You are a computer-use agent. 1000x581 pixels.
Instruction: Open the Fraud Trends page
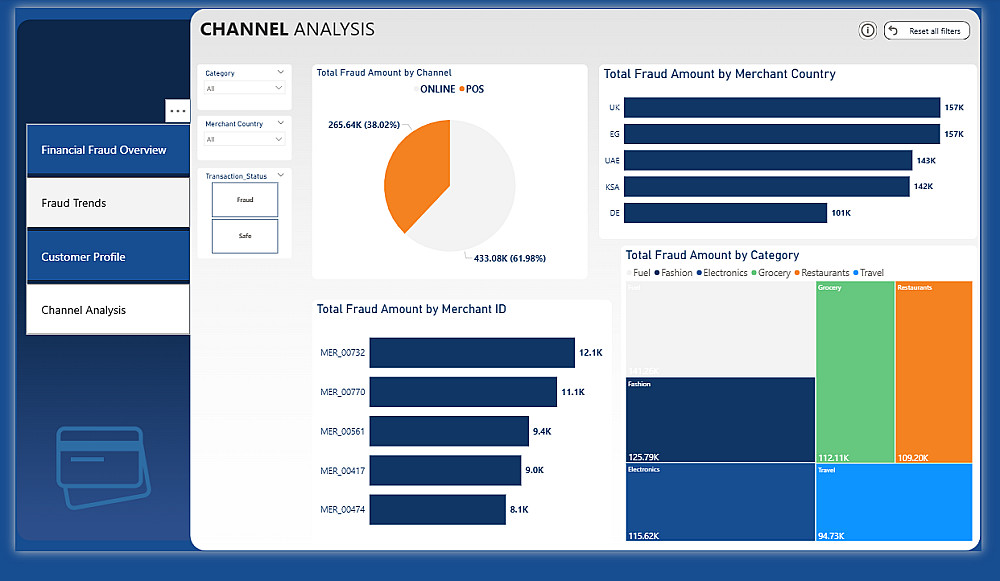pos(108,203)
